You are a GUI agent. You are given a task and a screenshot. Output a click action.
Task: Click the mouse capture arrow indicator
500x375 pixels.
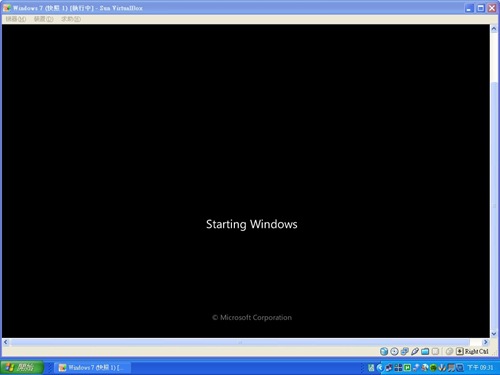point(460,351)
